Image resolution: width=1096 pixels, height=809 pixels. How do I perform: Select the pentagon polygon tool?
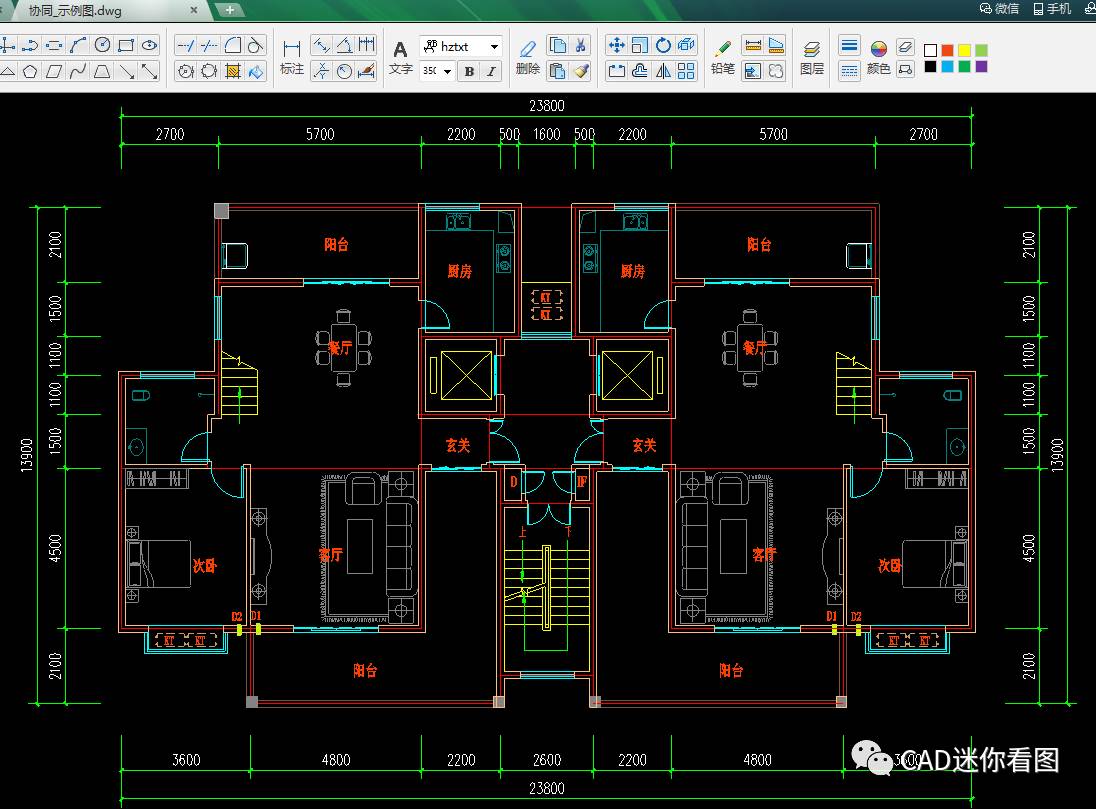pos(30,71)
